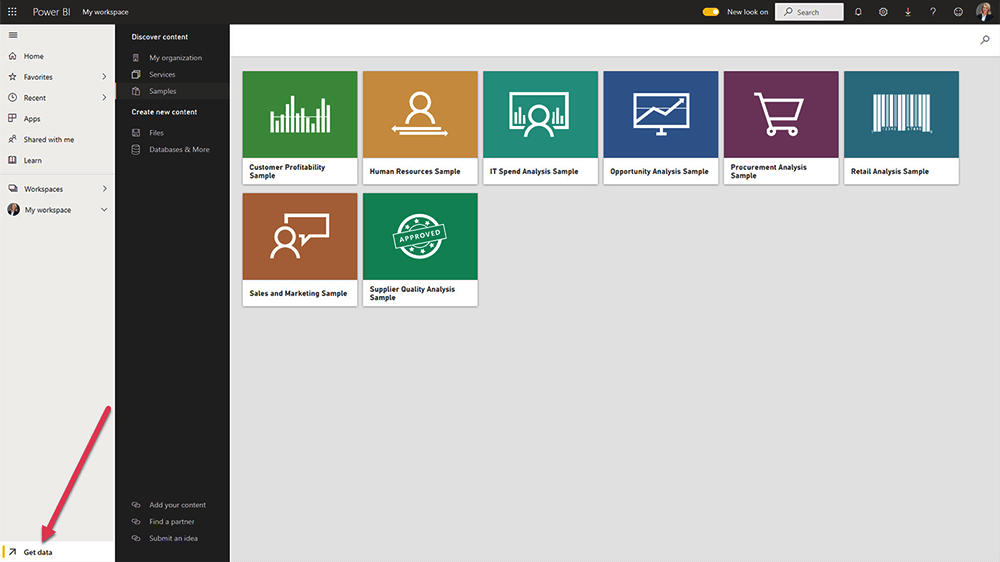Select Samples under Discover content
The height and width of the screenshot is (562, 1000).
[x=162, y=91]
